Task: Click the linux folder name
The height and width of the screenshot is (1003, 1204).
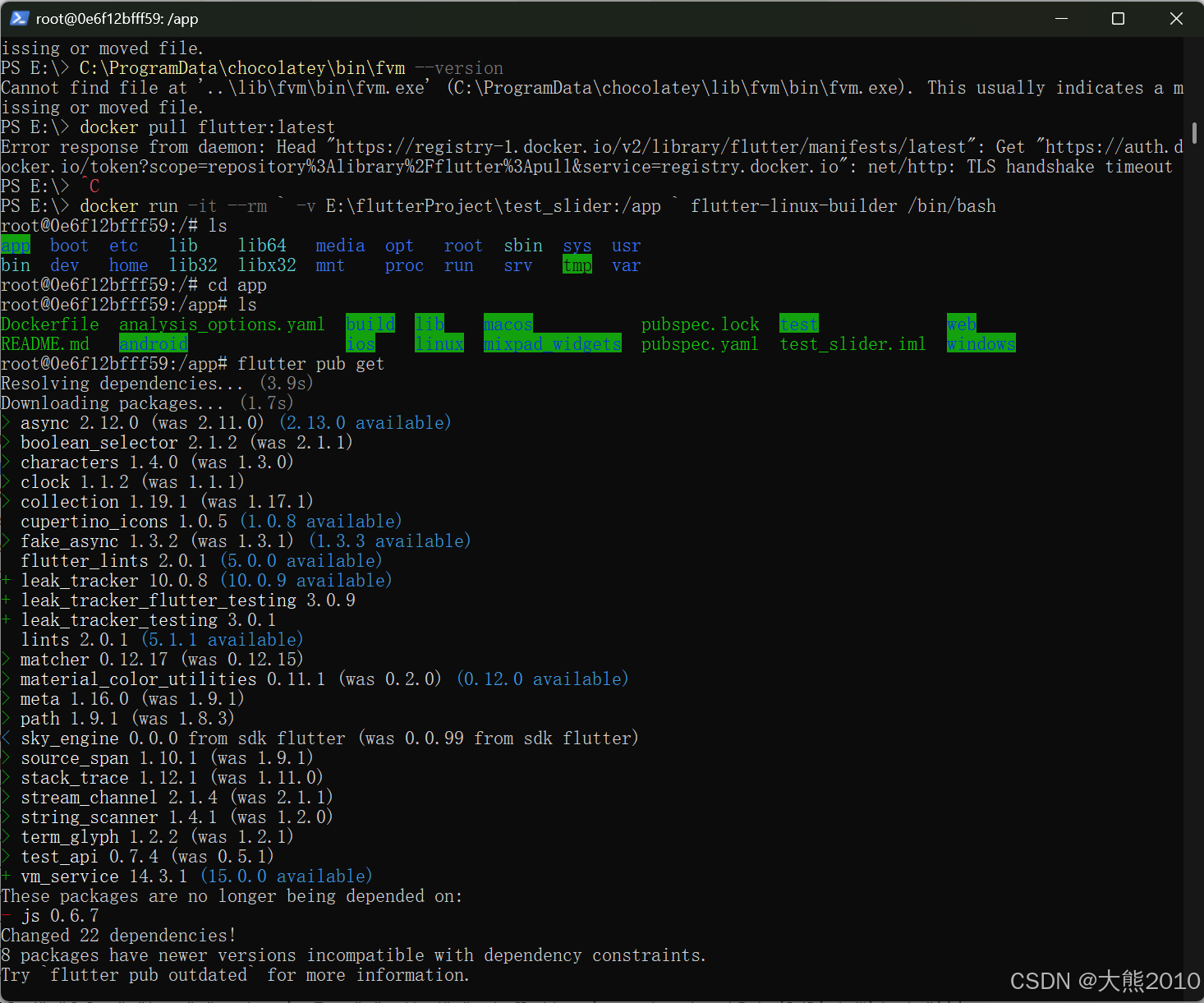Action: [x=439, y=343]
